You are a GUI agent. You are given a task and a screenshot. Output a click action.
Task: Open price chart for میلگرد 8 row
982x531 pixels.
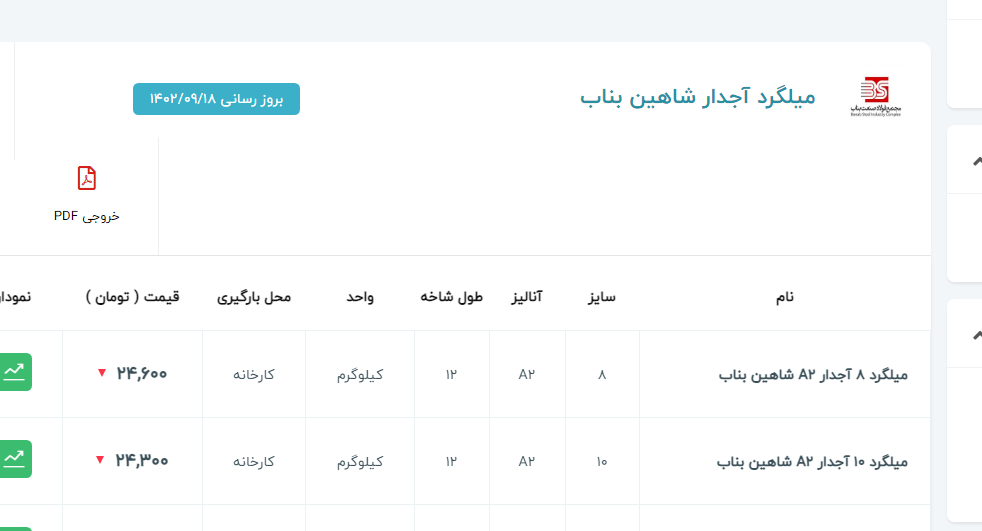16,372
